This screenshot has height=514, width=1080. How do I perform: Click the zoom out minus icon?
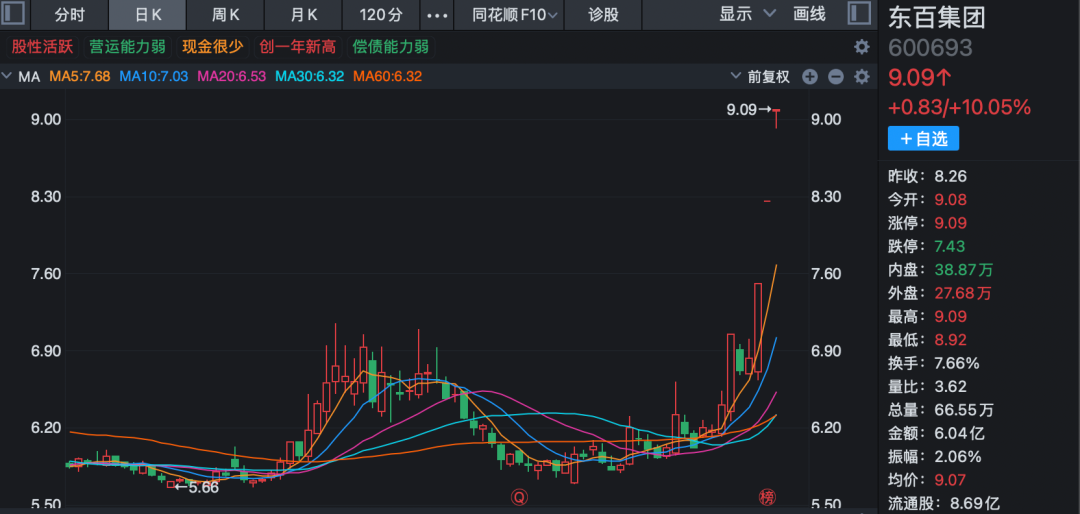(835, 77)
